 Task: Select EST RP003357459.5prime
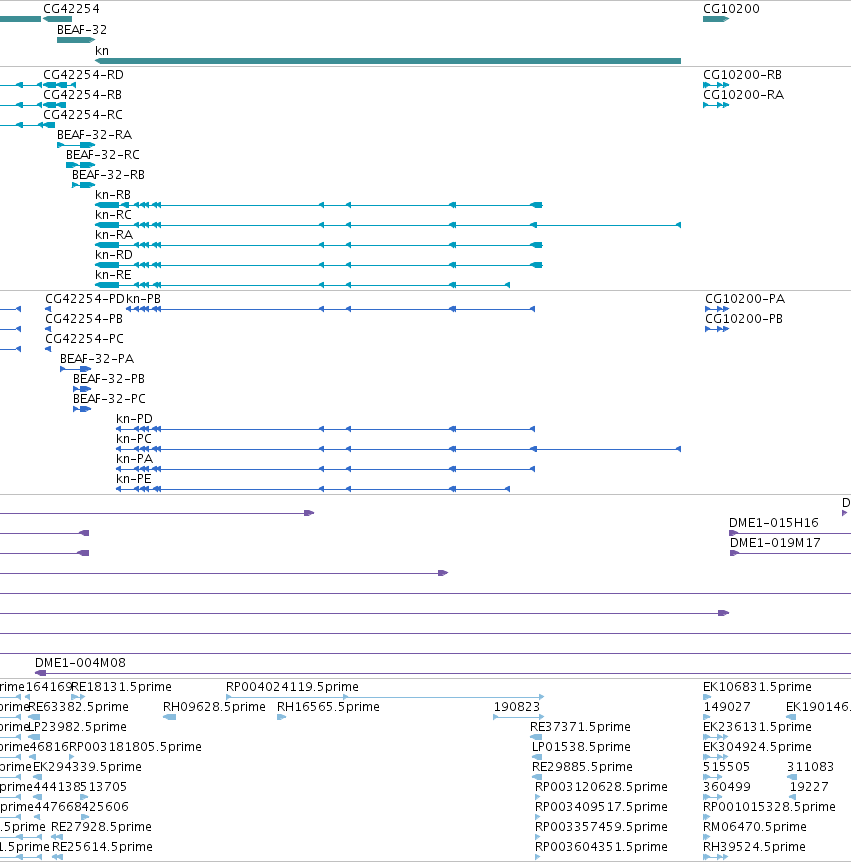pos(601,827)
